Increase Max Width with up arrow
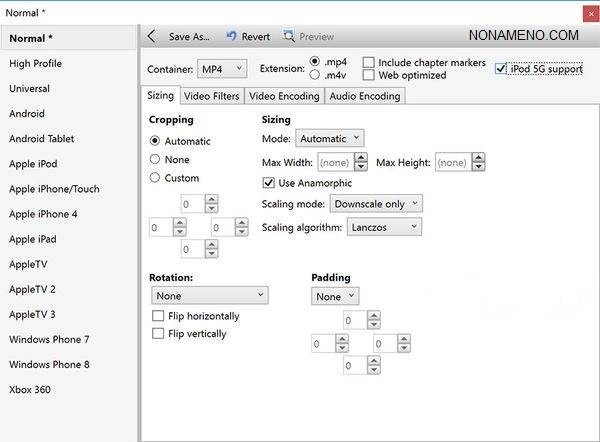This screenshot has width=600, height=442. 362,157
